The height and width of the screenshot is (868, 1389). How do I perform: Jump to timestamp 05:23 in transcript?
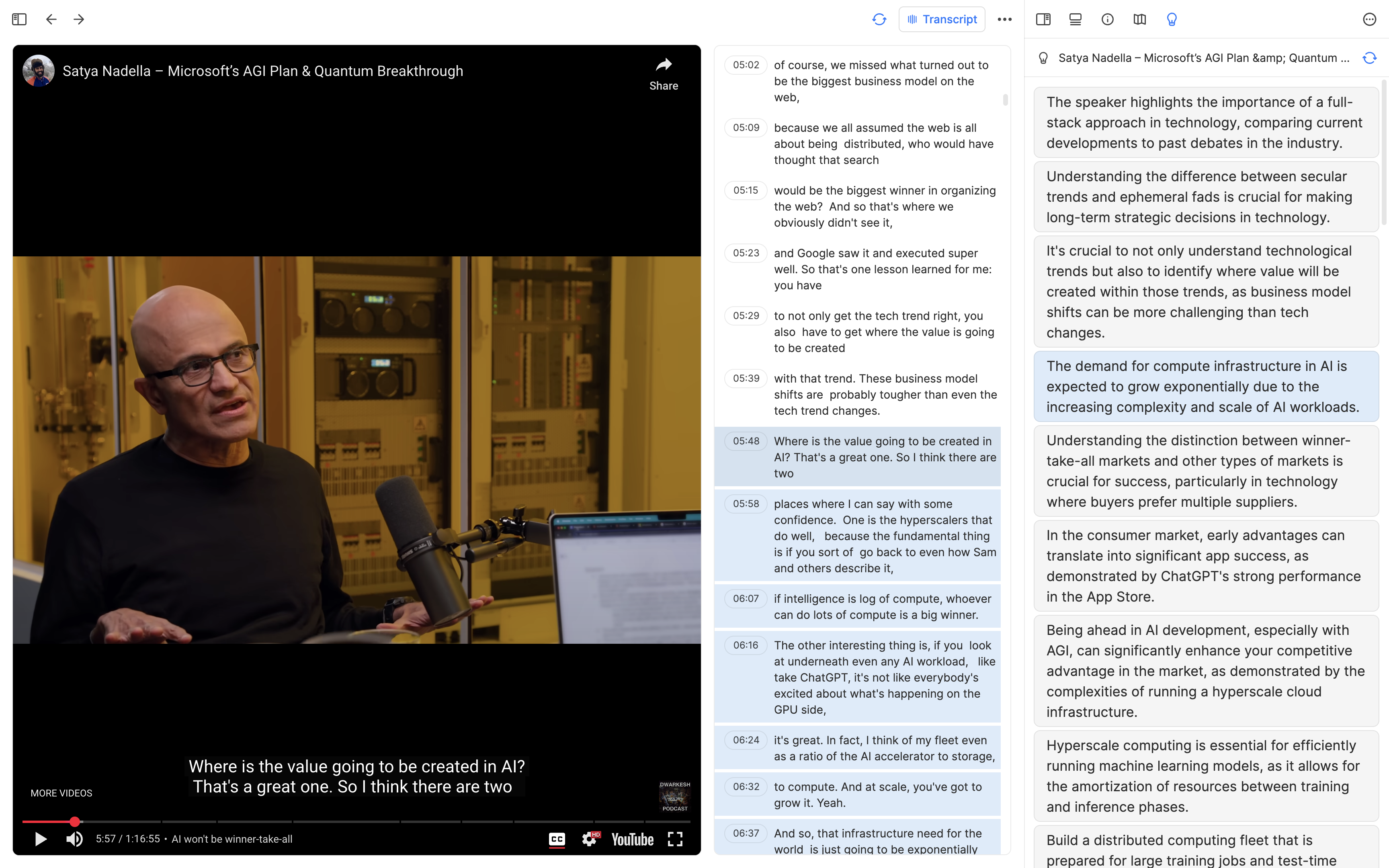[x=746, y=253]
